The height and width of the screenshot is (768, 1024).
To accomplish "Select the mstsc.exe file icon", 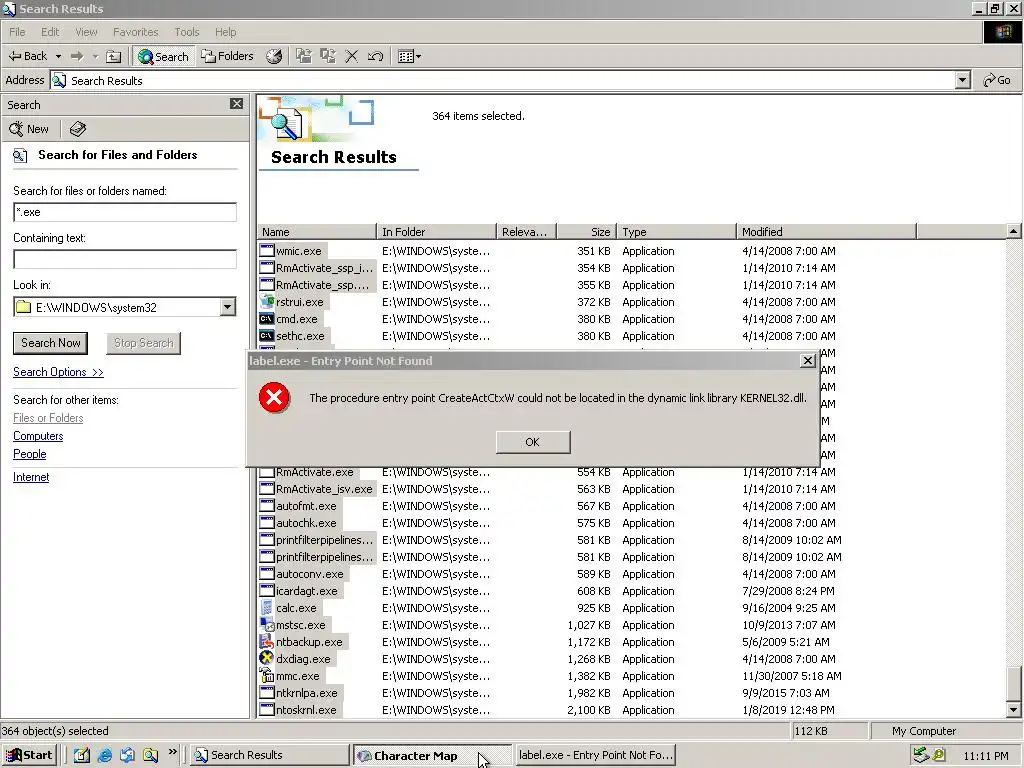I will tap(266, 624).
